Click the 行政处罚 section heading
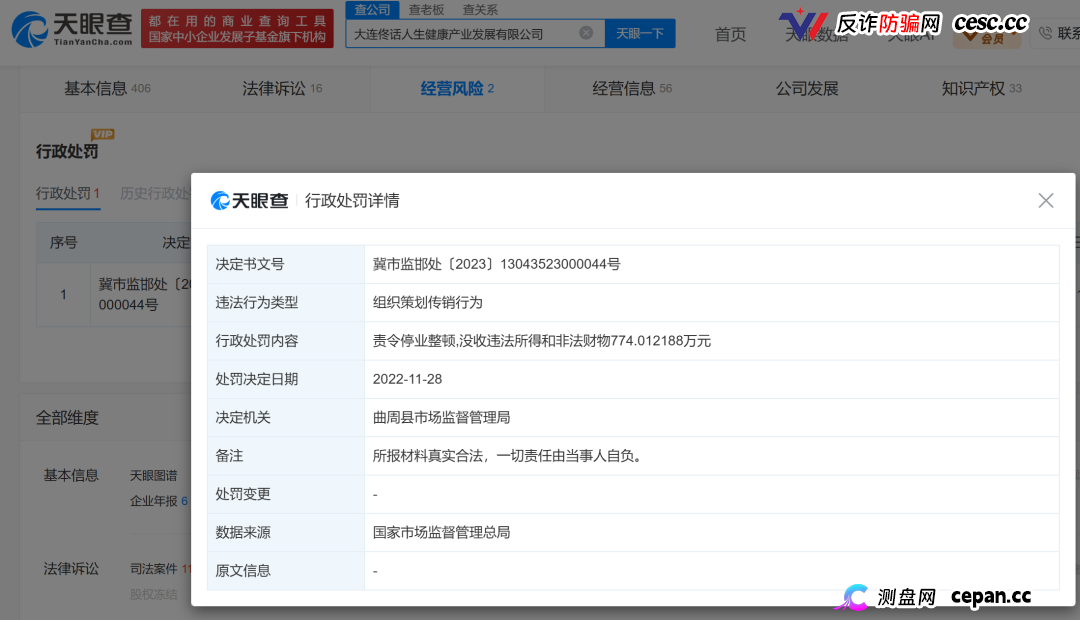Viewport: 1080px width, 620px height. click(x=67, y=151)
